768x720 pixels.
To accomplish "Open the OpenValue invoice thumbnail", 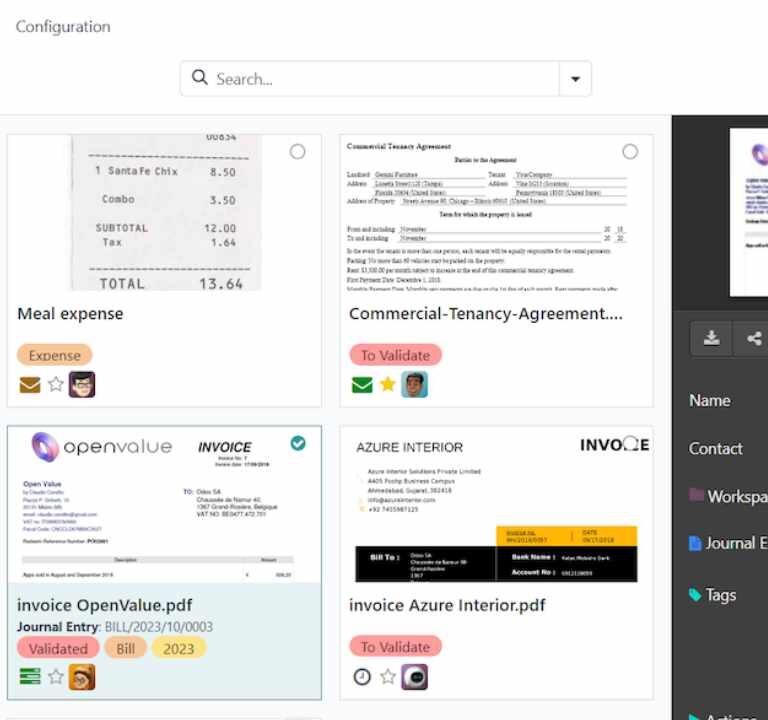I will 165,504.
